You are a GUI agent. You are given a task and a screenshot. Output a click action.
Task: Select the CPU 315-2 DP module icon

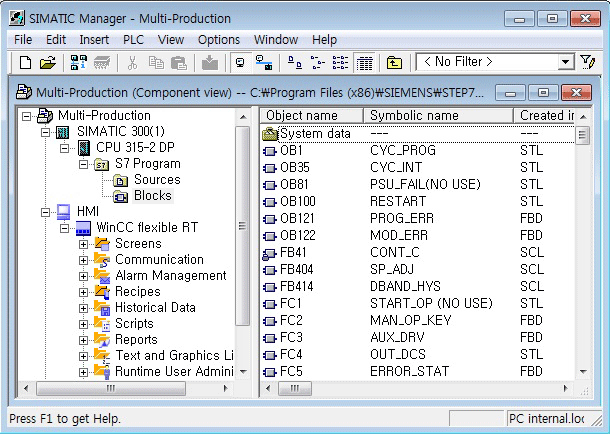84,148
